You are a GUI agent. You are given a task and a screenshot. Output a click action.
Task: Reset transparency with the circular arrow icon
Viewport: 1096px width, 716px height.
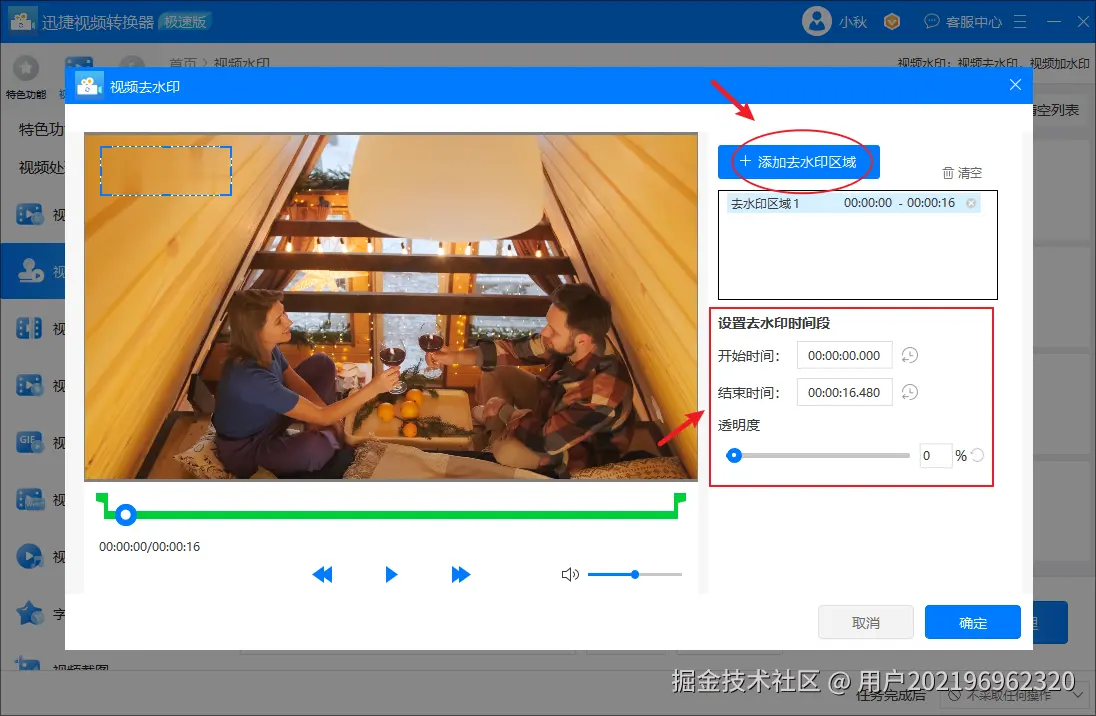[977, 455]
